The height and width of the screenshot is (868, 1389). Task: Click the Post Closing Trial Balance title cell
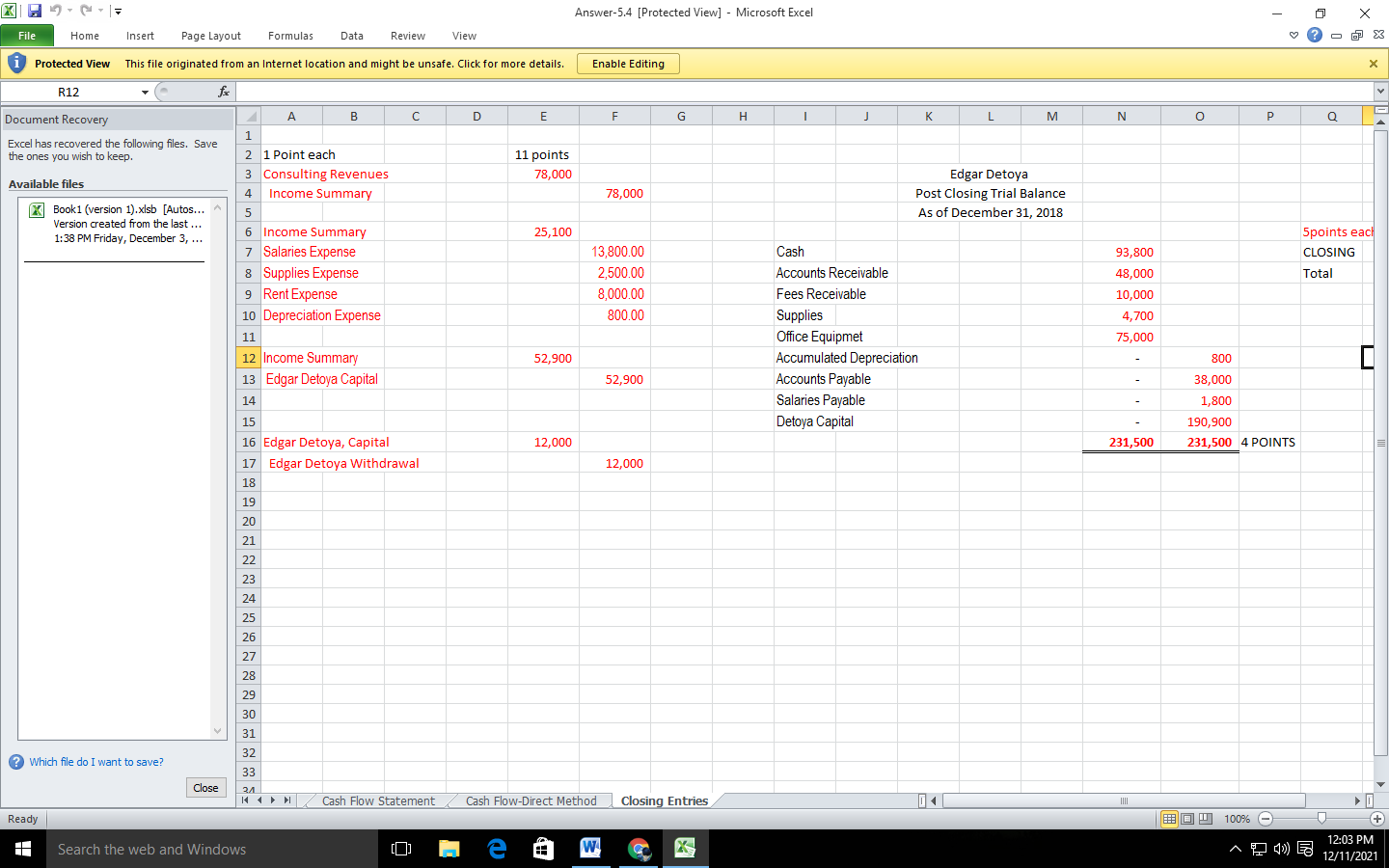991,194
